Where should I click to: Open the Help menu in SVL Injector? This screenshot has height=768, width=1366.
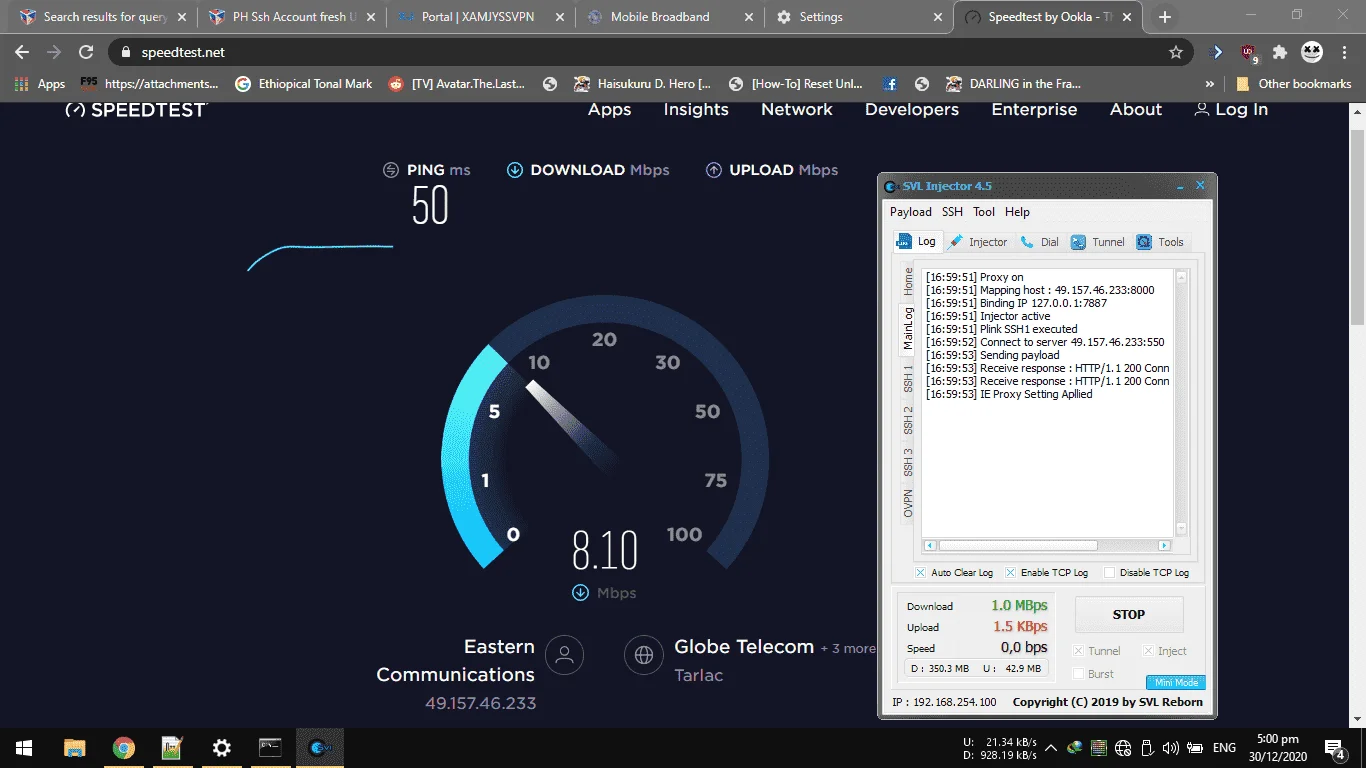tap(1017, 212)
